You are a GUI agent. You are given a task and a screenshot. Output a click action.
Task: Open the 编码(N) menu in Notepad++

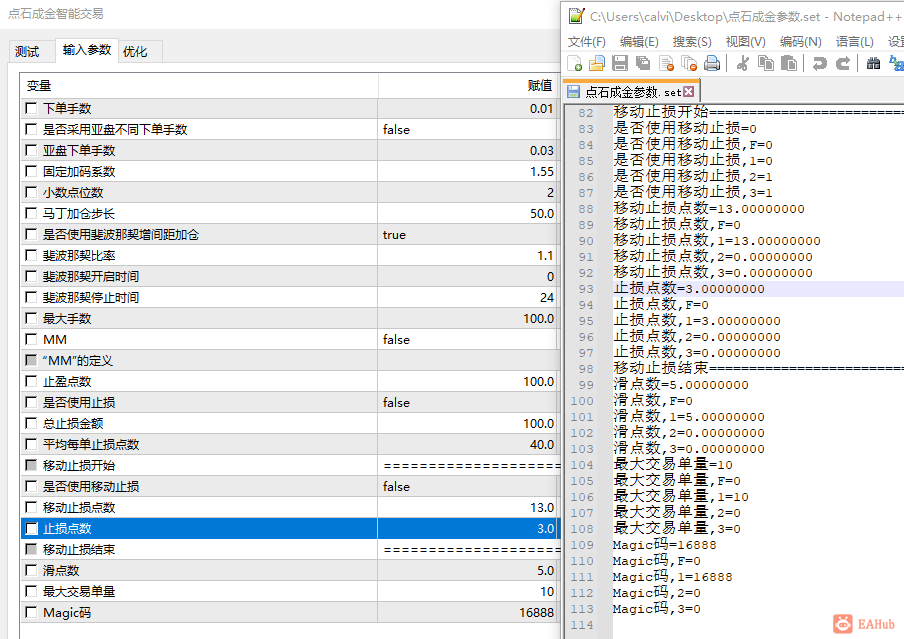pos(800,41)
